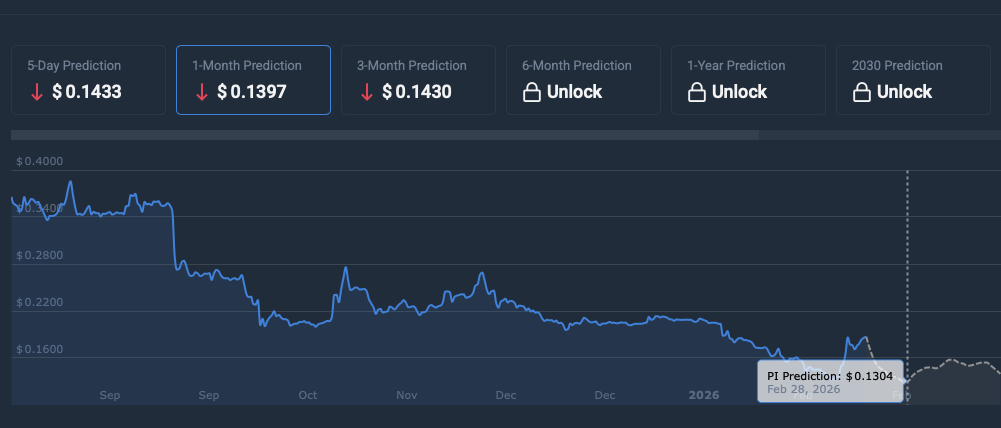Click the $0.4000 y-axis label
This screenshot has height=428, width=1001.
(x=40, y=161)
